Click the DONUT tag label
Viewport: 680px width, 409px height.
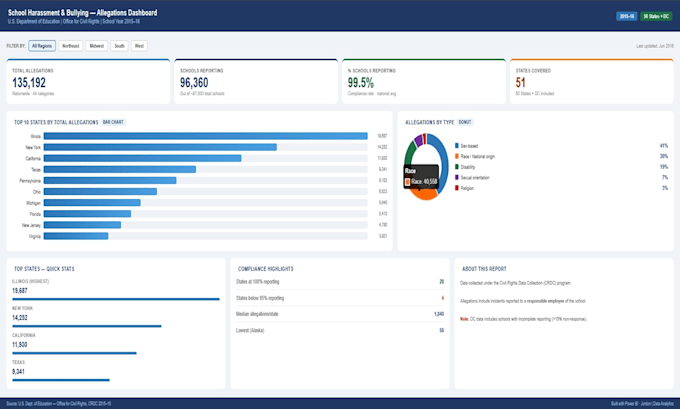[x=465, y=122]
